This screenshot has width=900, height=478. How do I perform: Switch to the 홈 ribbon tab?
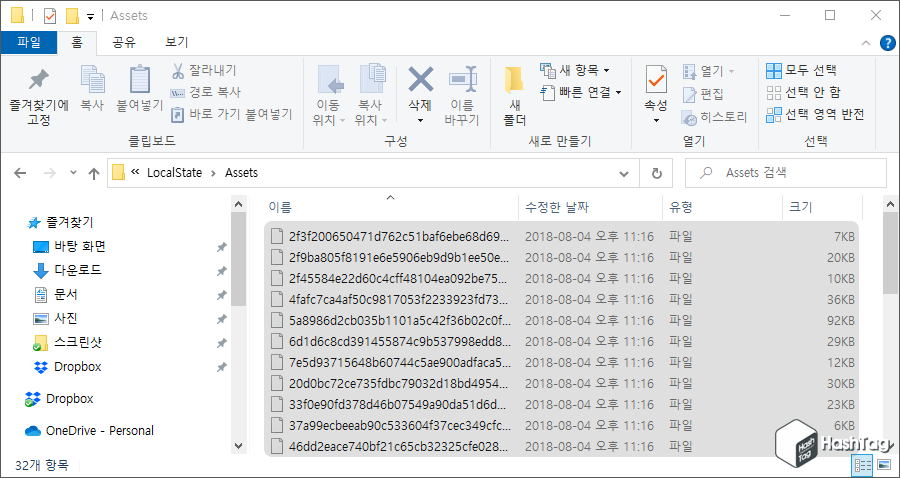click(77, 42)
